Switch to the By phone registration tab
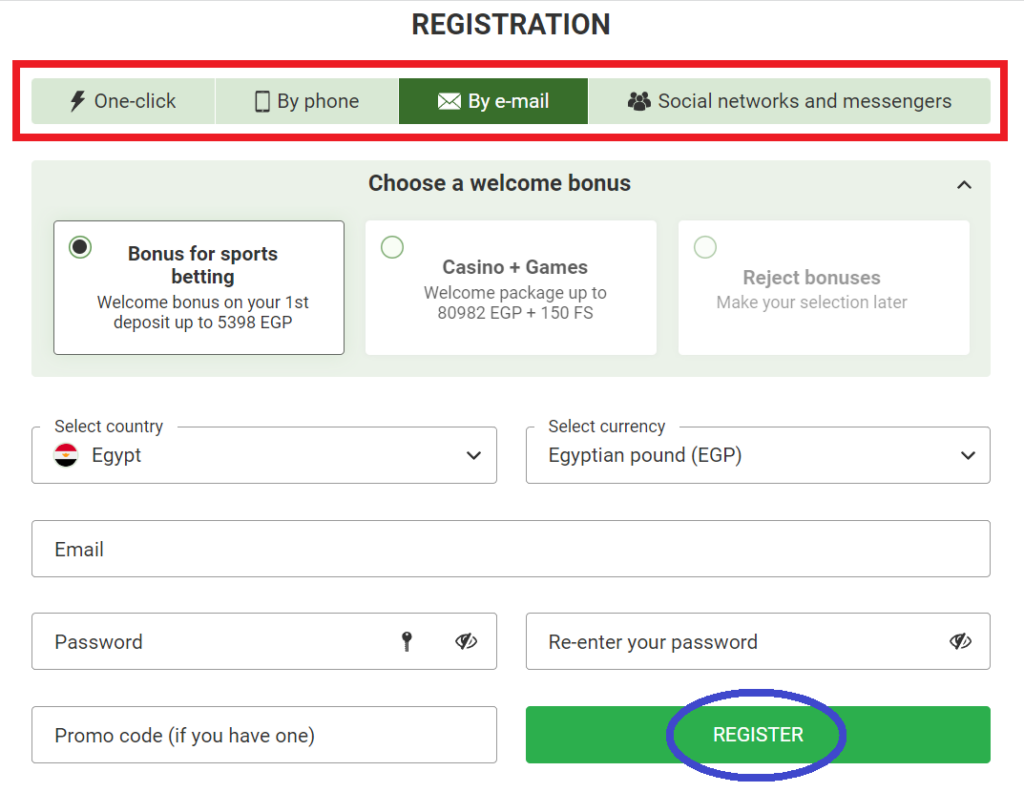This screenshot has height=792, width=1024. pos(307,101)
